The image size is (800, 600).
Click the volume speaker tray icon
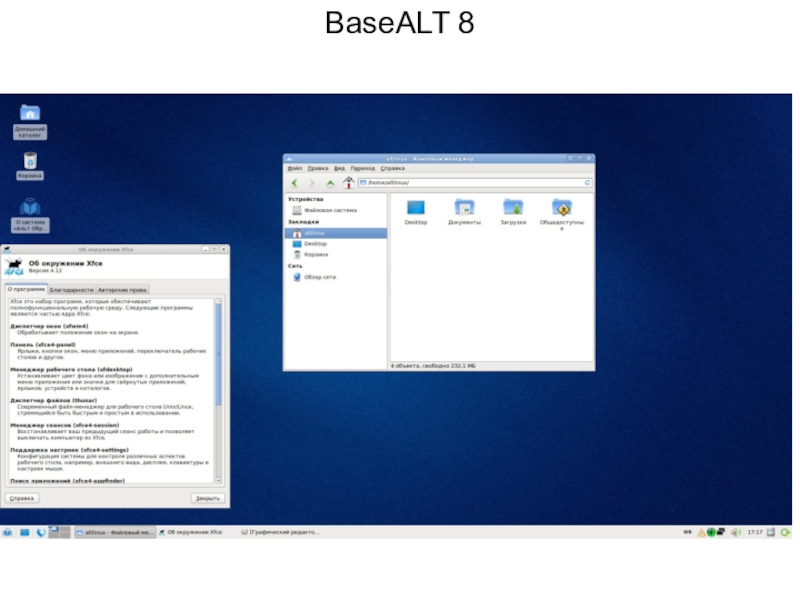(735, 532)
